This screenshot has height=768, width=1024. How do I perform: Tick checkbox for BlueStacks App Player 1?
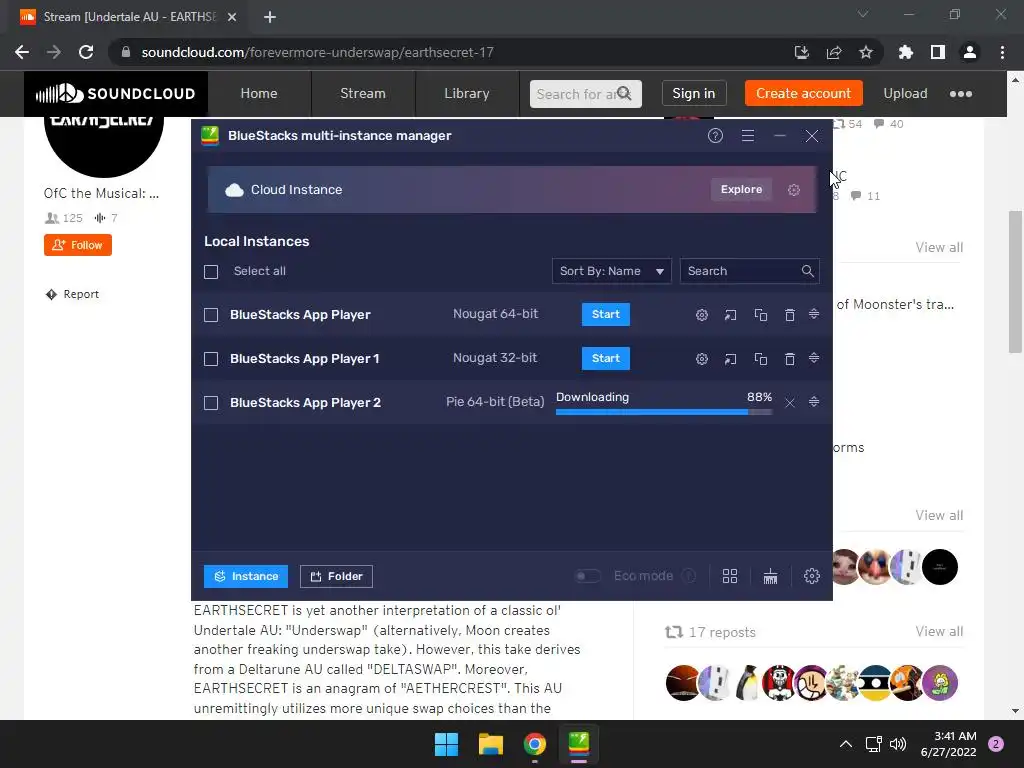211,359
